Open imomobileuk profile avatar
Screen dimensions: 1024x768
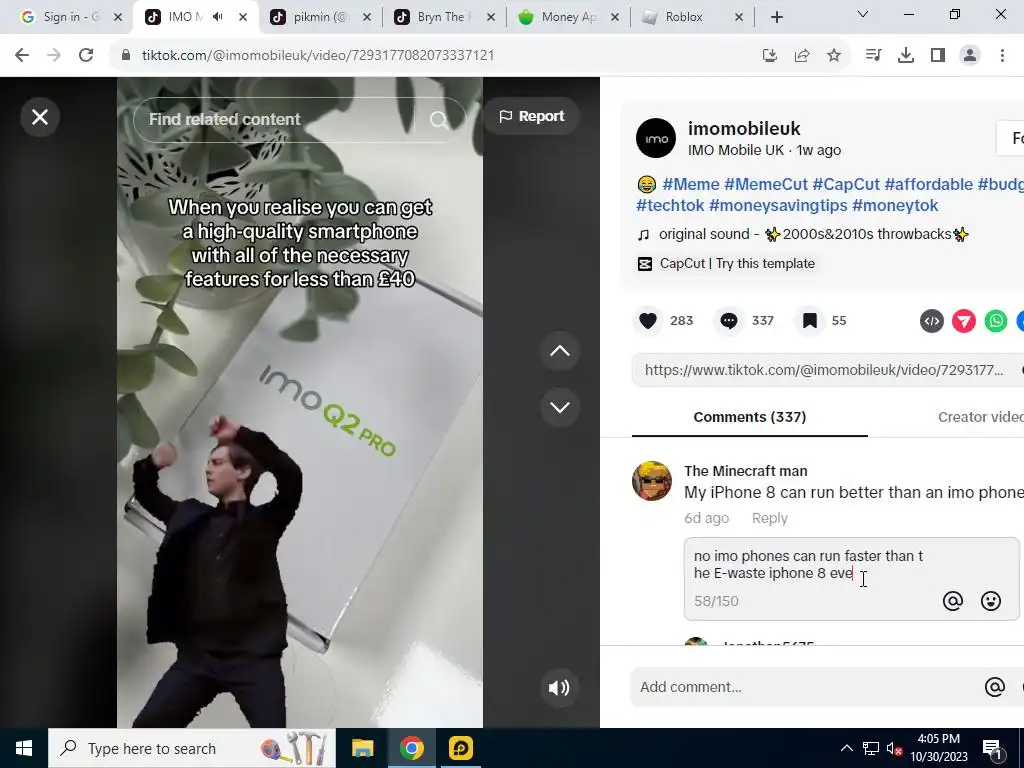pos(656,138)
